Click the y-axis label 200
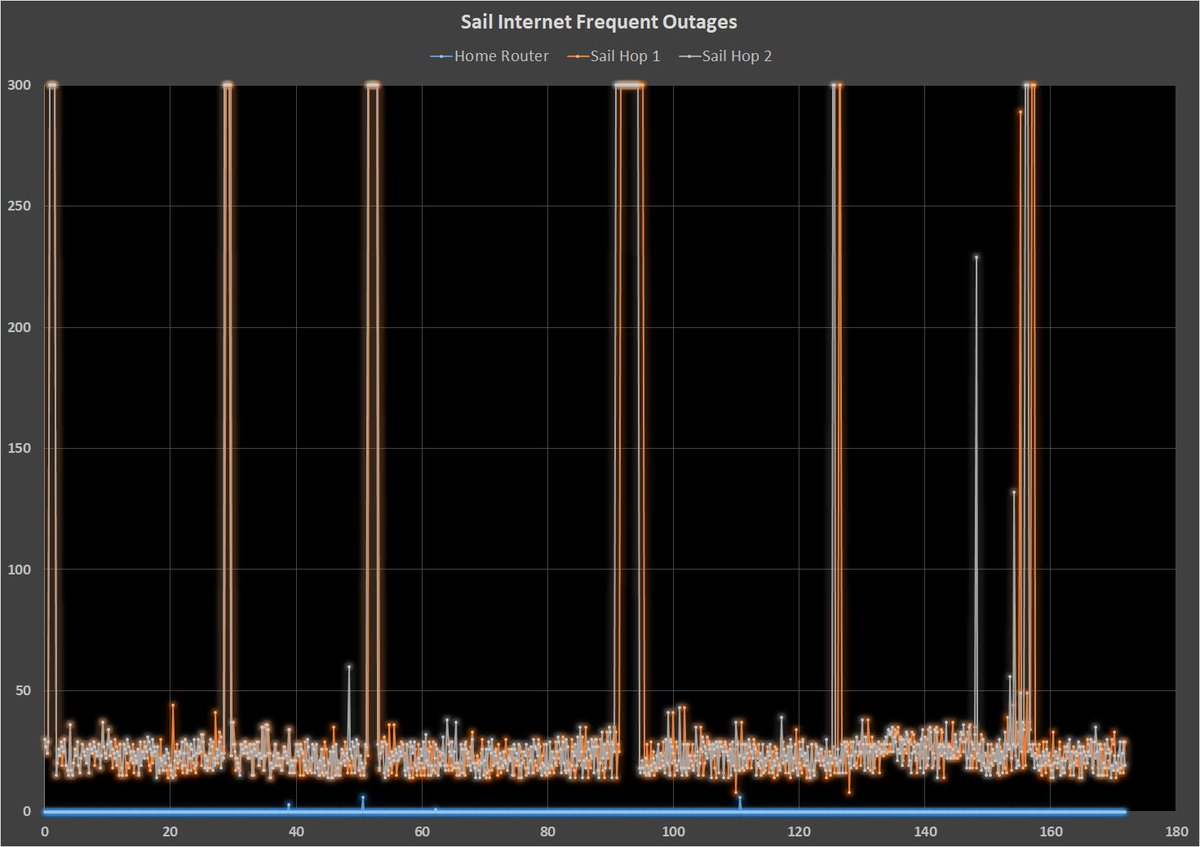 pos(20,327)
